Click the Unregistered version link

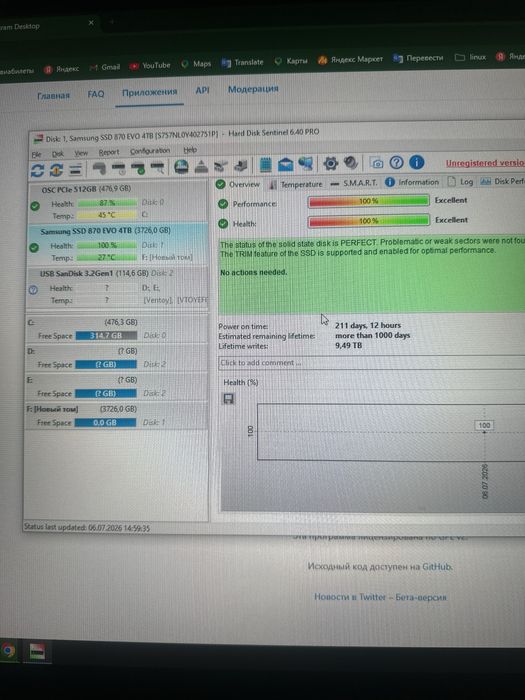tap(485, 163)
